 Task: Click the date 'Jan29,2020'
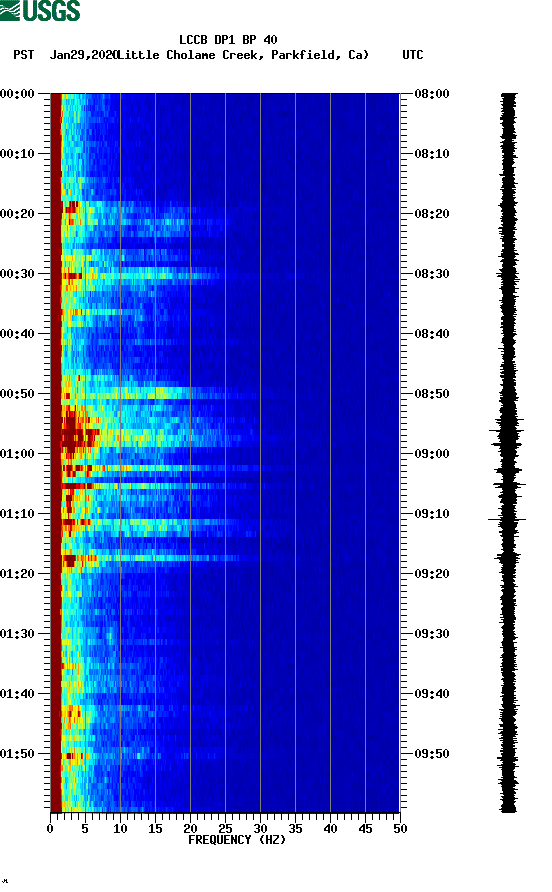(x=83, y=55)
